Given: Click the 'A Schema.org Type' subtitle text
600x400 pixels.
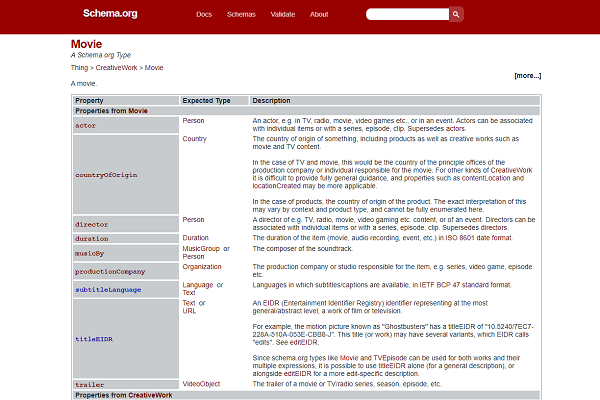Looking at the screenshot, I should click(101, 55).
